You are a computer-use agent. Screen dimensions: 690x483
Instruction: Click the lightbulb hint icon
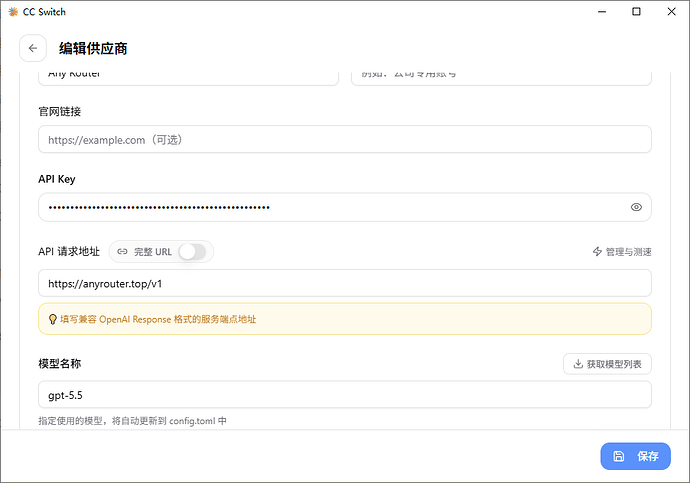tap(52, 319)
